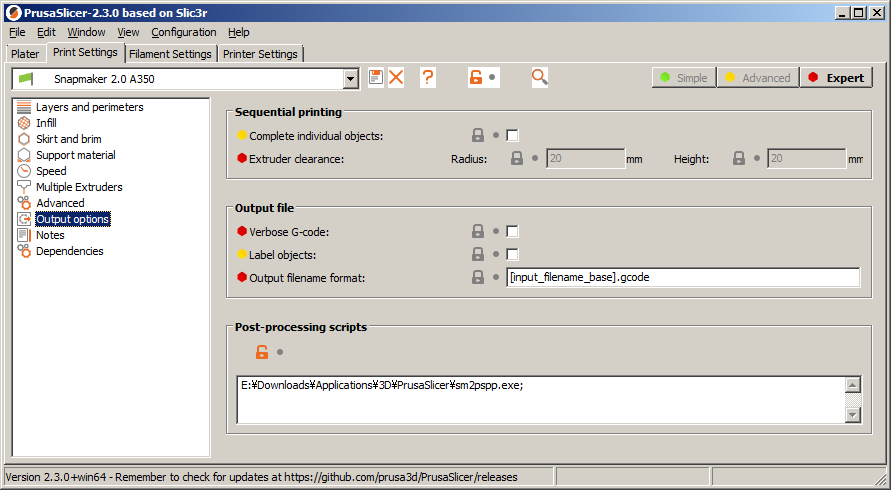Open Layers and perimeters settings page
Screen dimensions: 891x490
90,107
